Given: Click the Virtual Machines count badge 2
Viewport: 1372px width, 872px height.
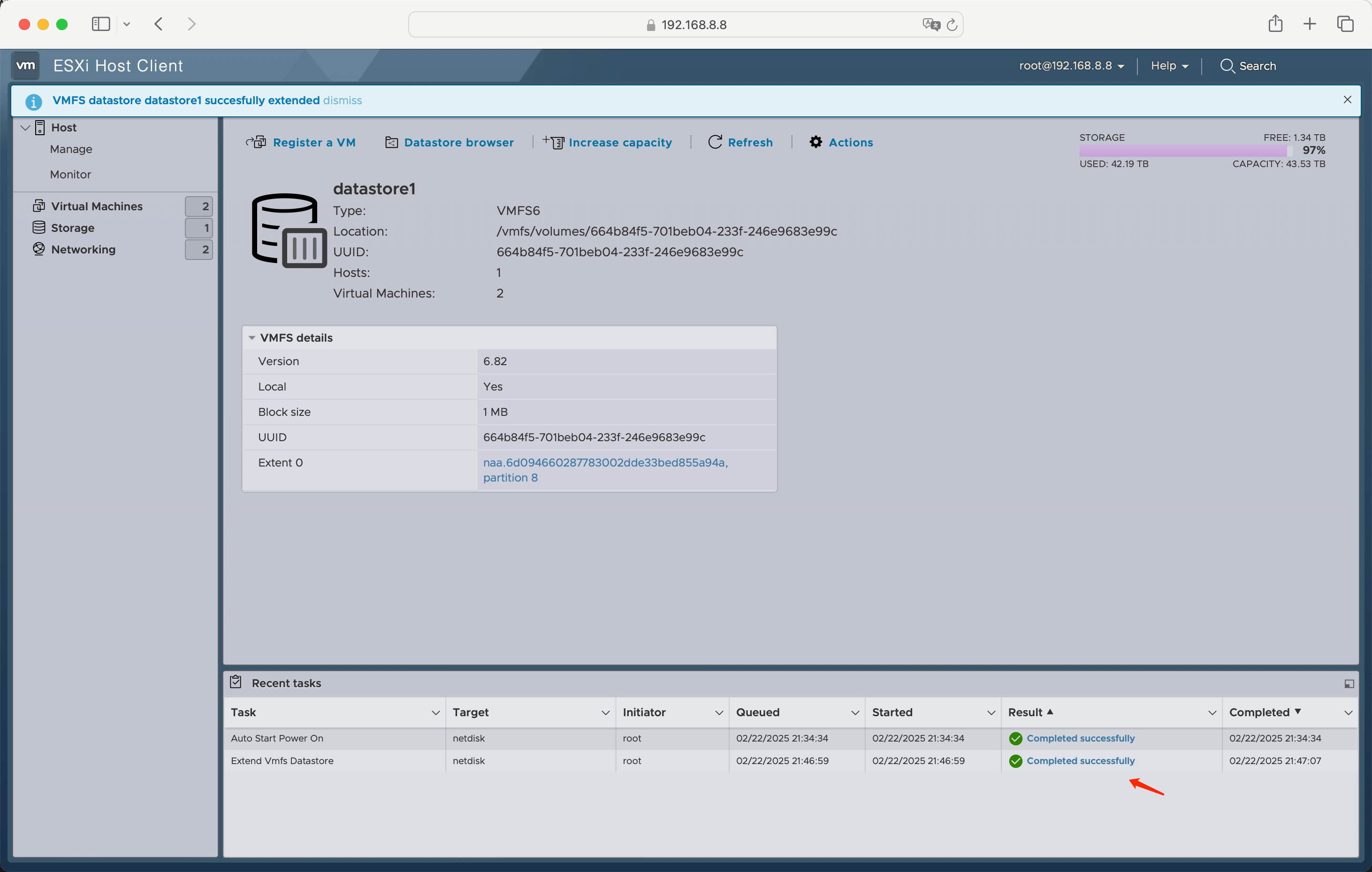Looking at the screenshot, I should pos(198,207).
